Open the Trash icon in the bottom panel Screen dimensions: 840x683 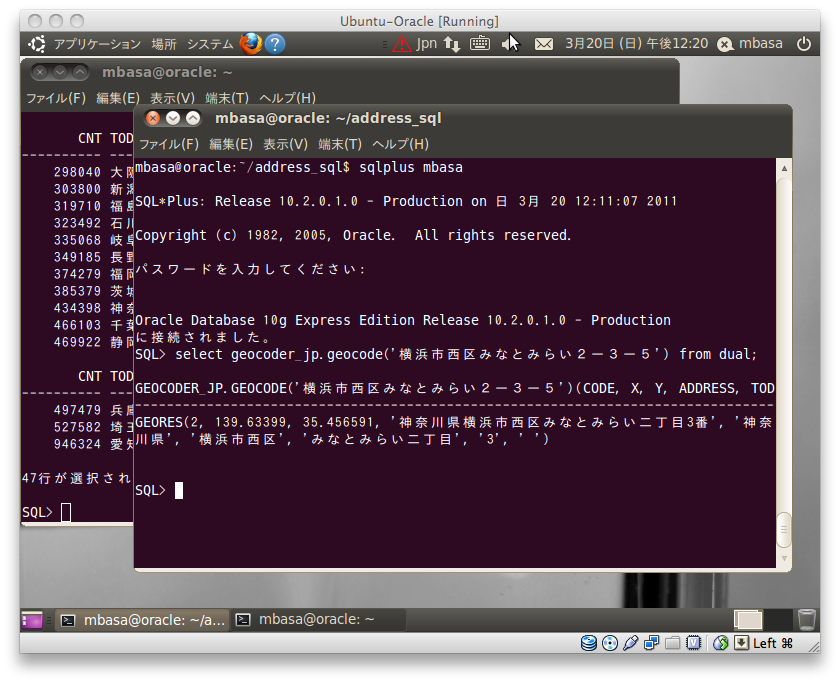[806, 619]
